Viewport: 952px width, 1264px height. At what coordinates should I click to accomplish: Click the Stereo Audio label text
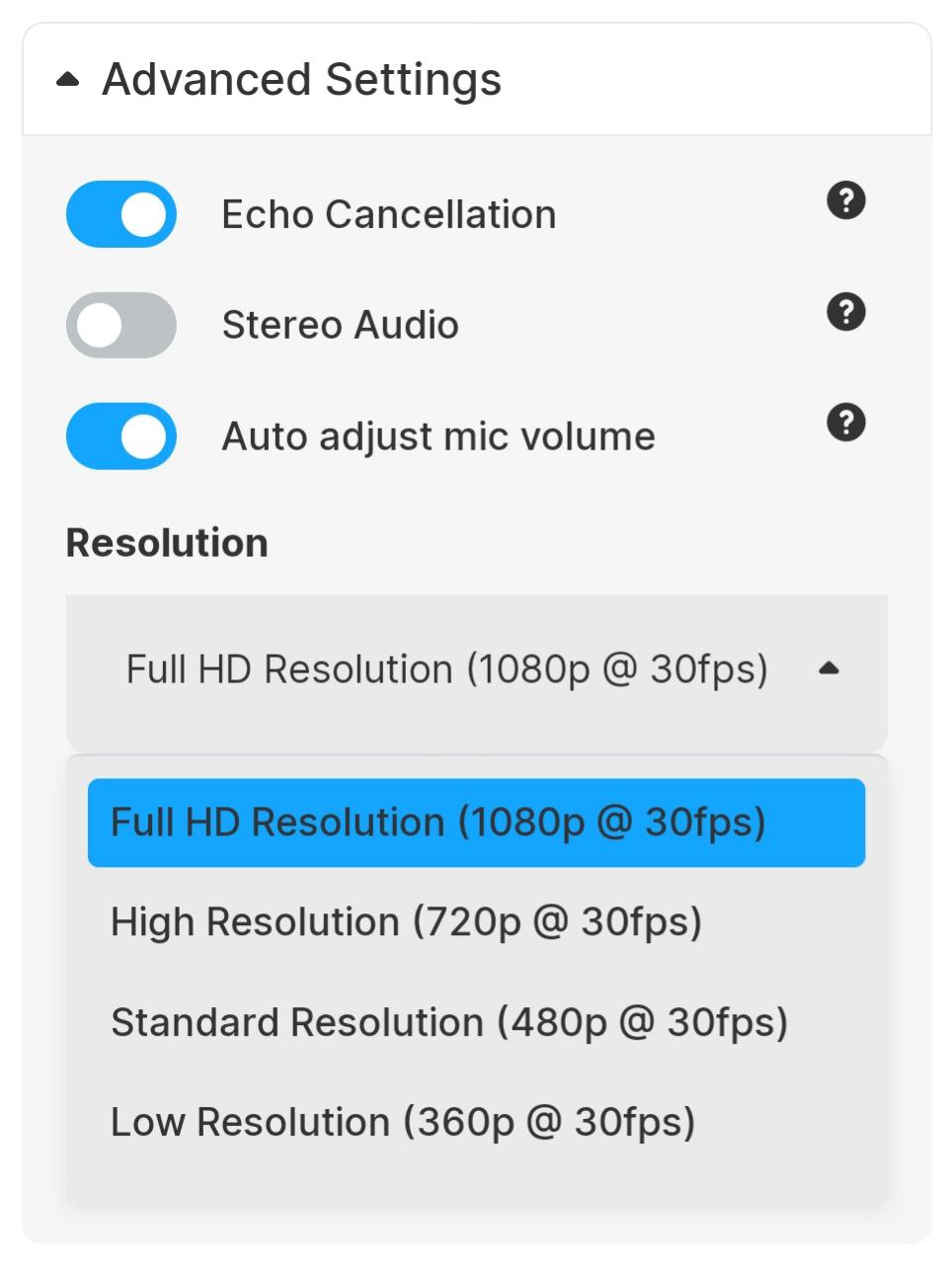[x=340, y=325]
